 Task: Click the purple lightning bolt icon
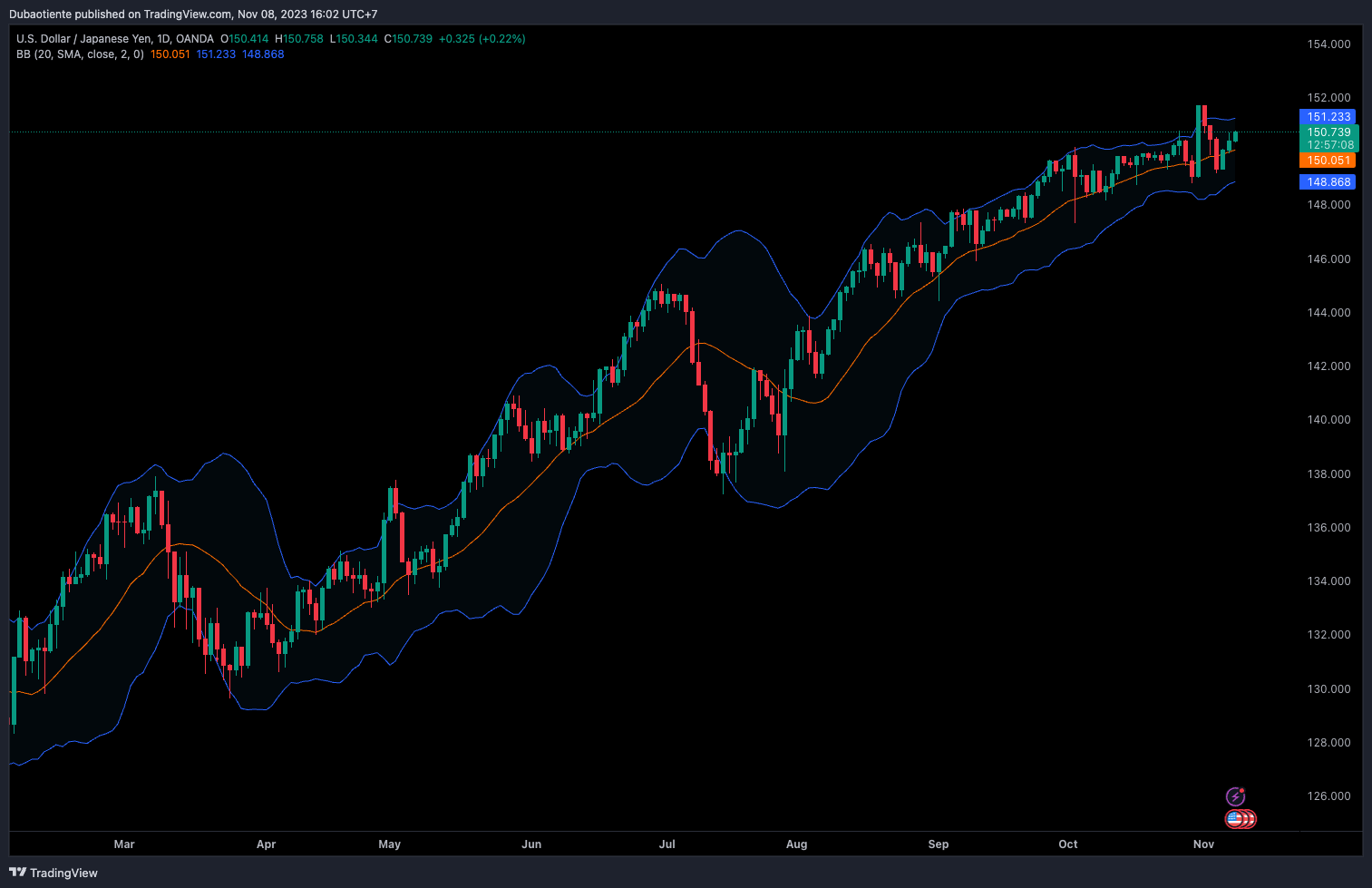1235,796
